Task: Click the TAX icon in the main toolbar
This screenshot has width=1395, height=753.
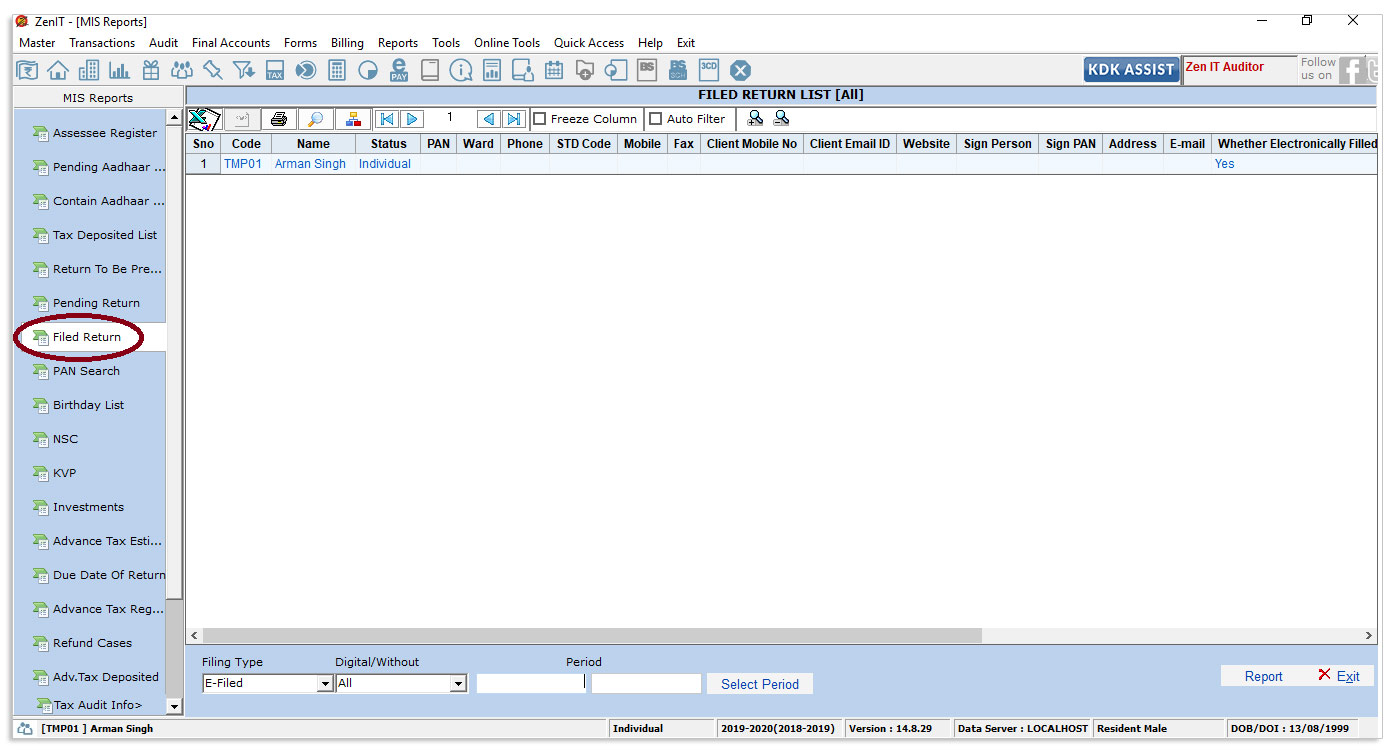Action: tap(275, 70)
